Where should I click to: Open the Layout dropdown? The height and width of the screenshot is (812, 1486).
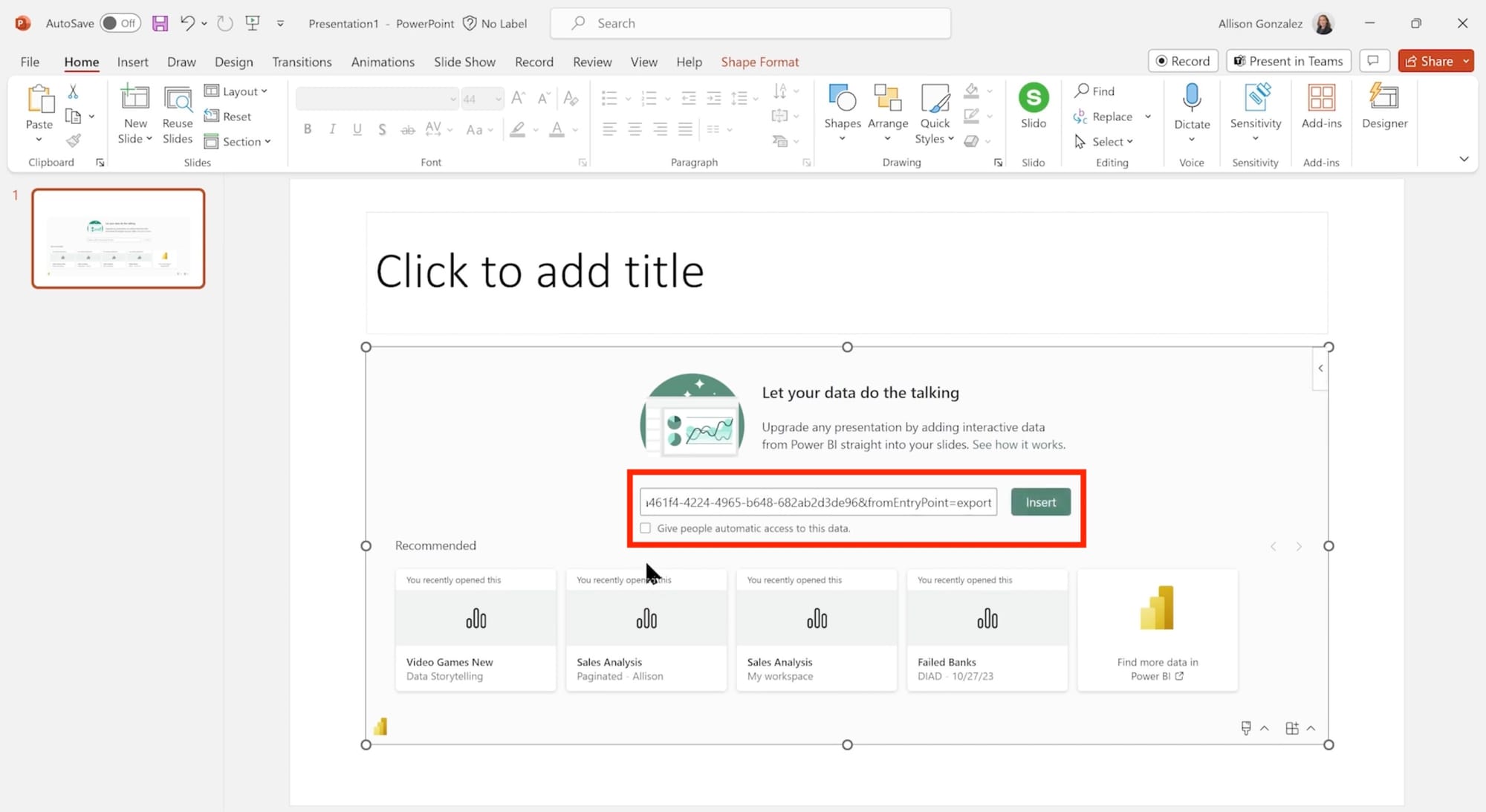pos(236,91)
